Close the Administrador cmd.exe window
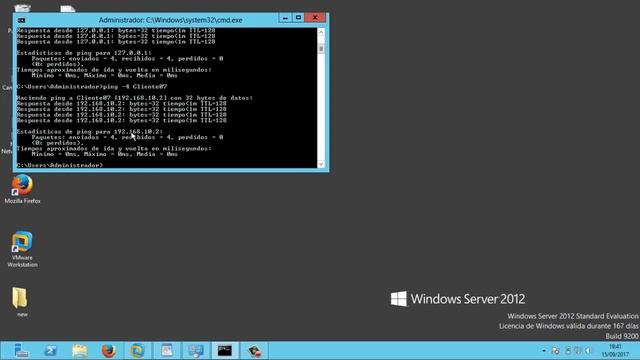 [315, 18]
